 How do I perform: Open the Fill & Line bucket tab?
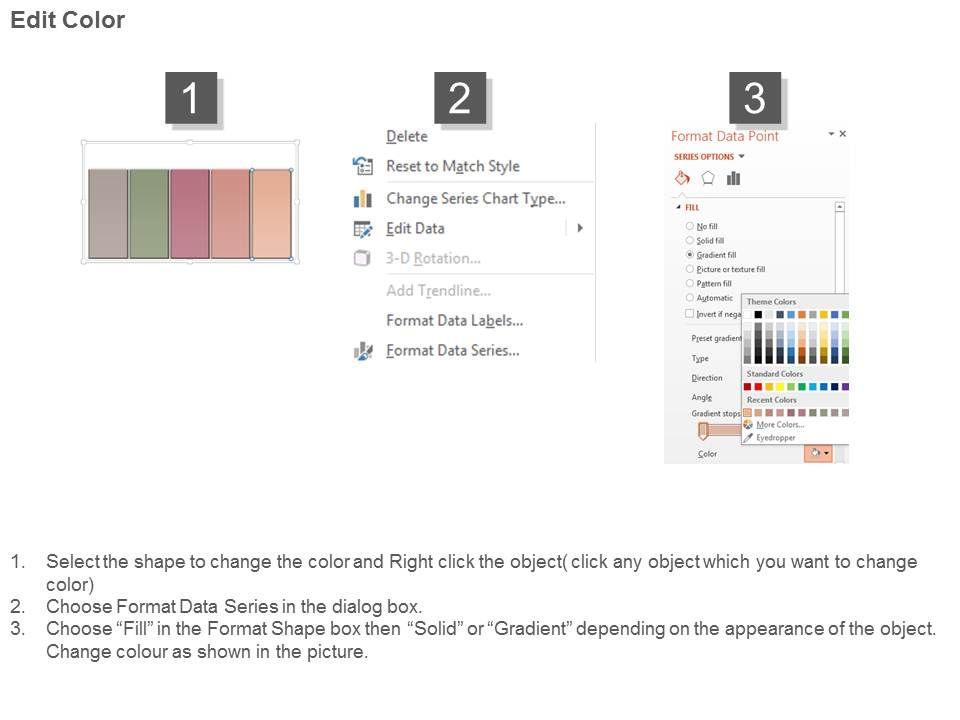[682, 178]
